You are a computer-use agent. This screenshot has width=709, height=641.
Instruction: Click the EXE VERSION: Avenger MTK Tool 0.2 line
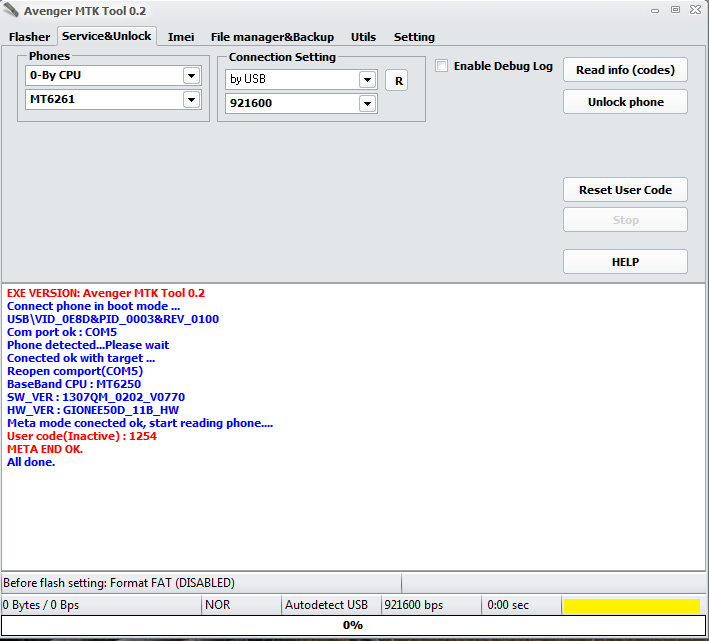pos(106,293)
